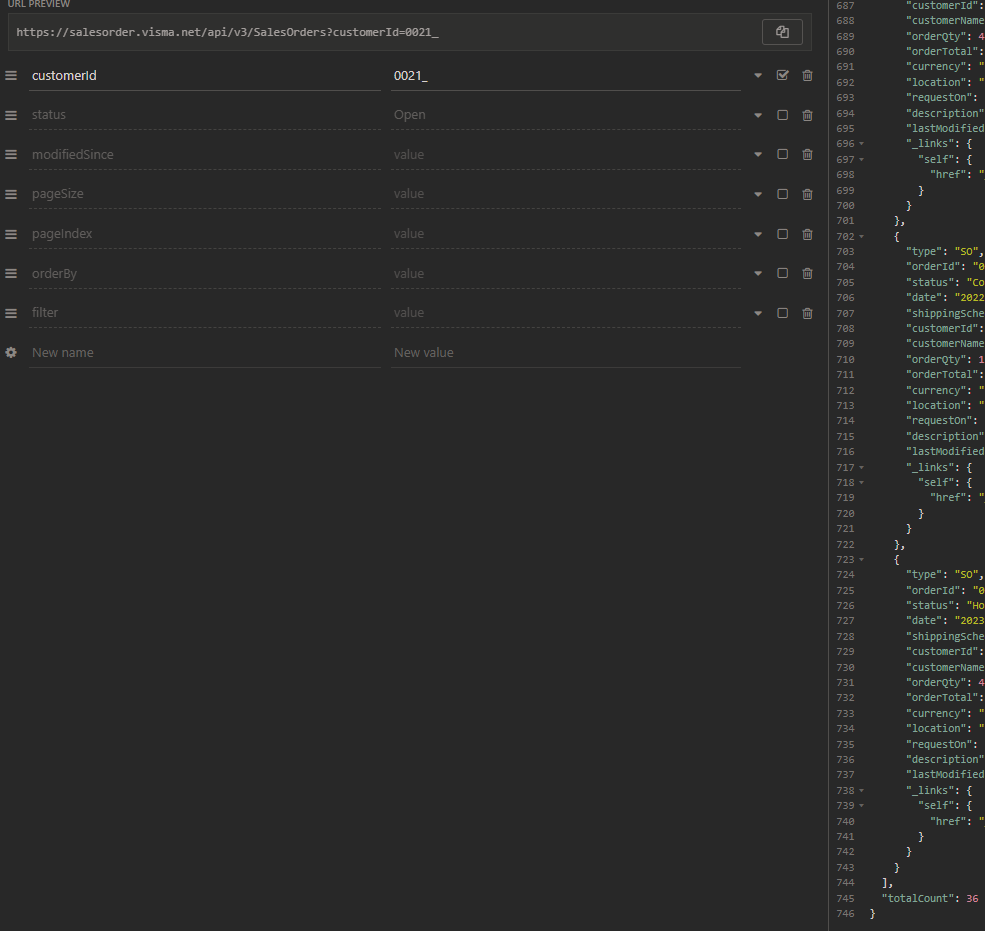Delete the pageSize parameter row

(x=807, y=195)
